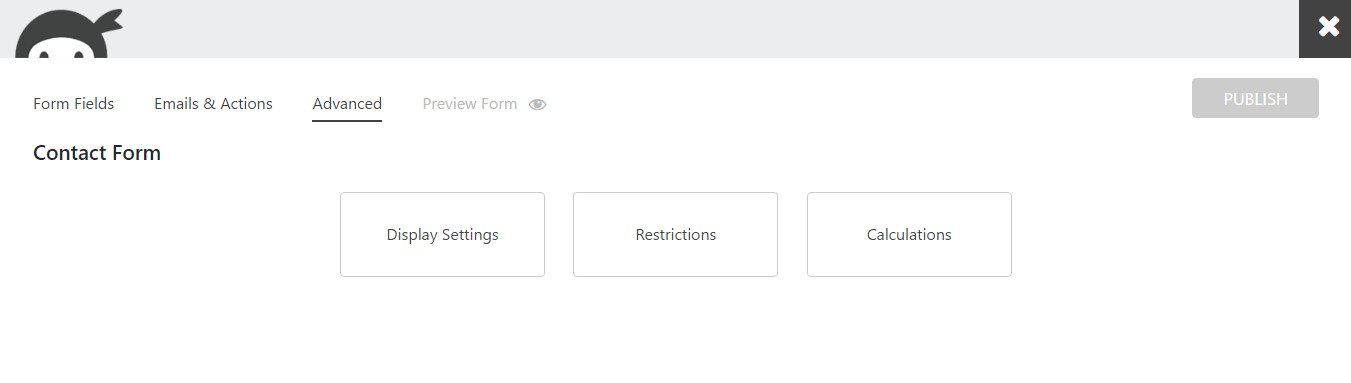Open the Calculations settings box

pos(909,234)
